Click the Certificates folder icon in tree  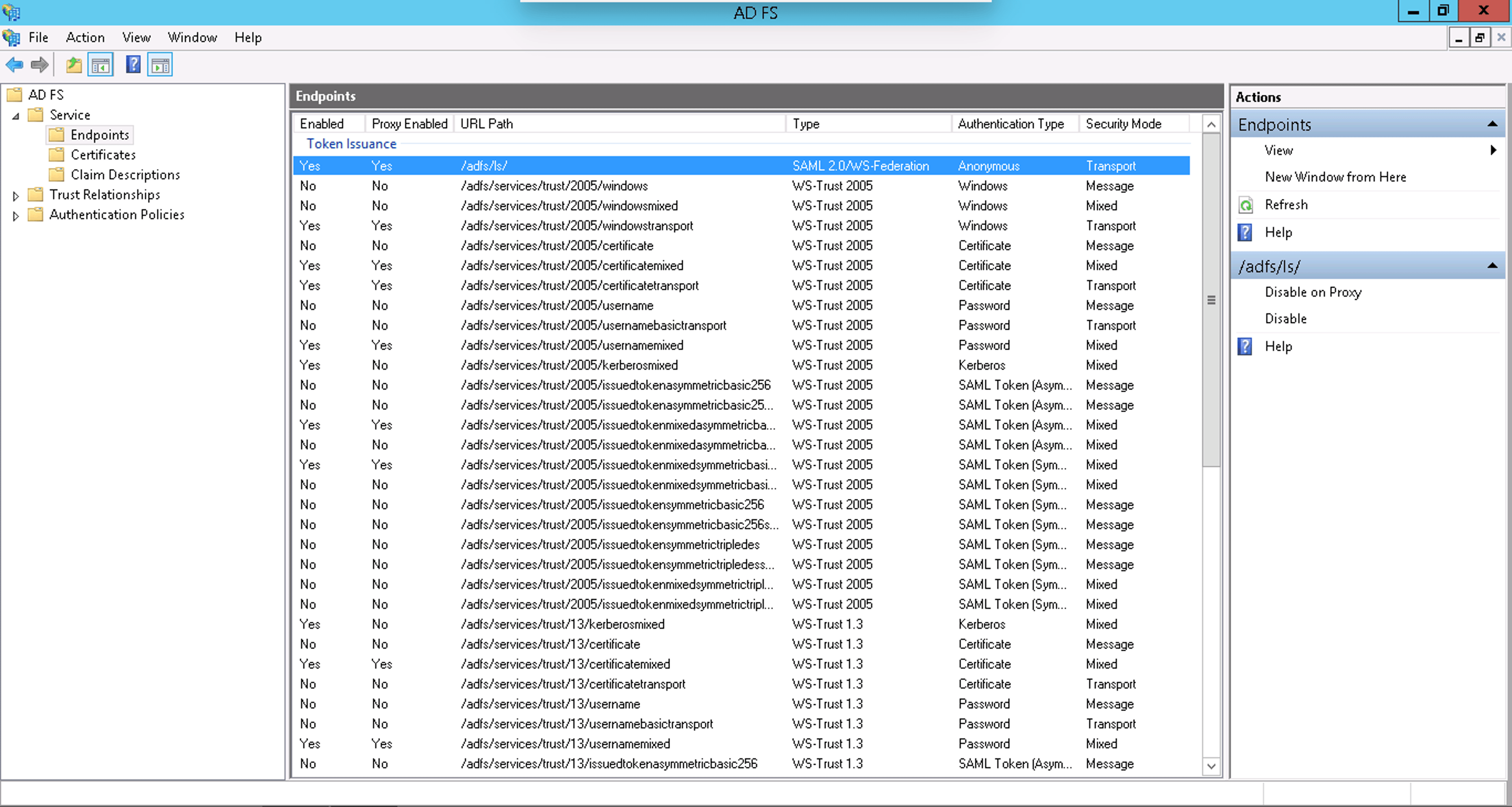click(57, 155)
